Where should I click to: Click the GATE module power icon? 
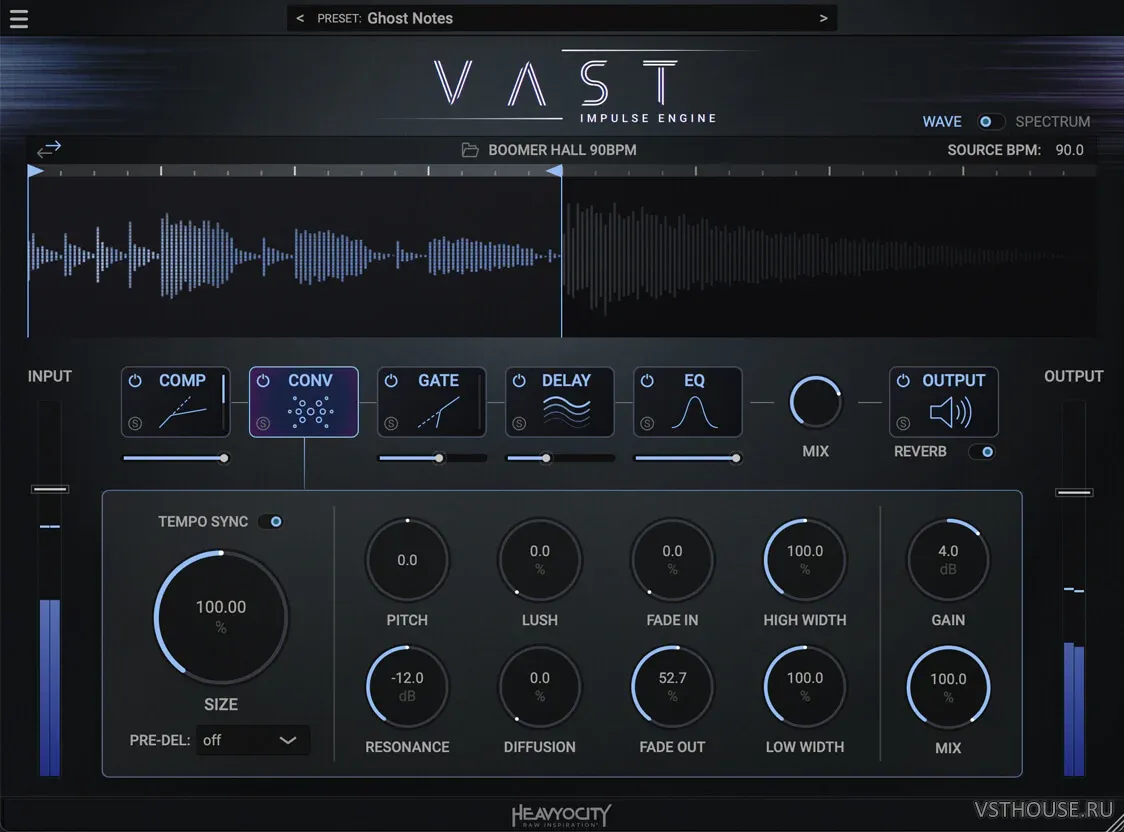click(x=392, y=381)
